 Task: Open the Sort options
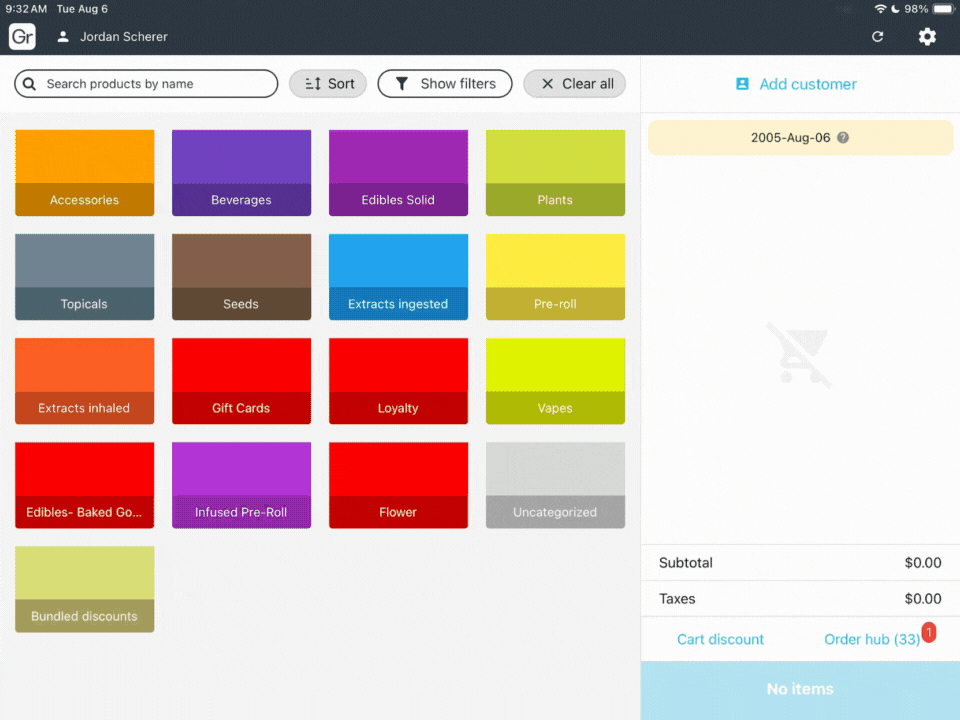point(328,84)
